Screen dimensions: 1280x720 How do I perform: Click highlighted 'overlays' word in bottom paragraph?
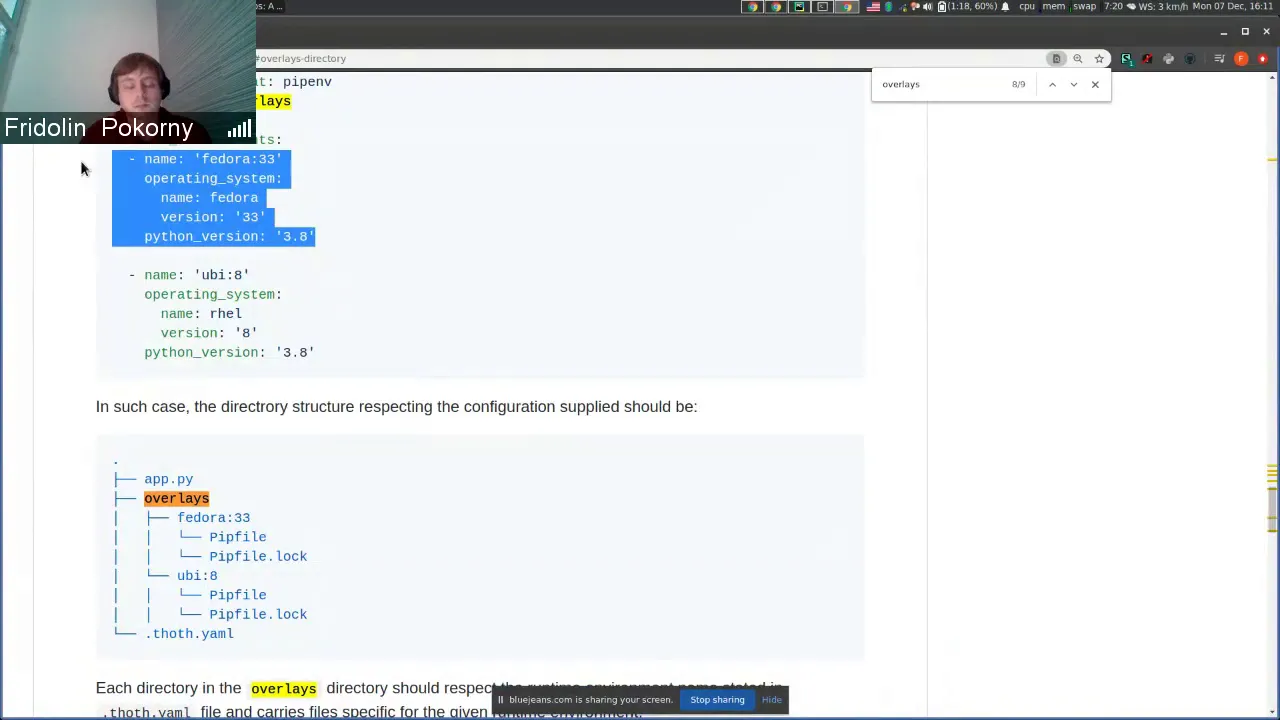point(283,688)
